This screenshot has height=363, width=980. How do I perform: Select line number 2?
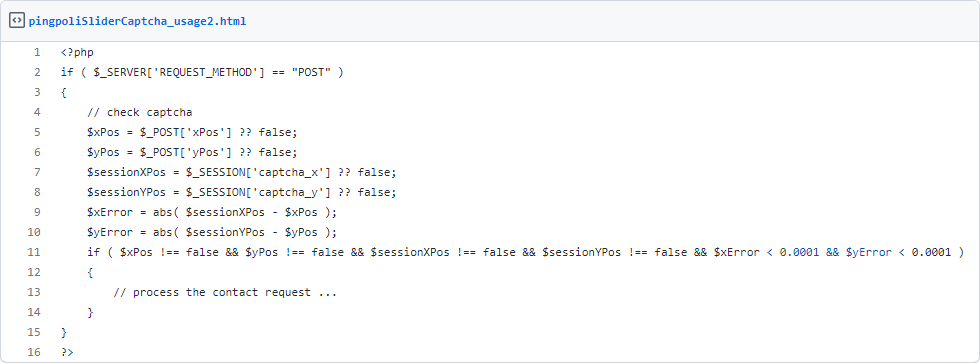[x=37, y=72]
